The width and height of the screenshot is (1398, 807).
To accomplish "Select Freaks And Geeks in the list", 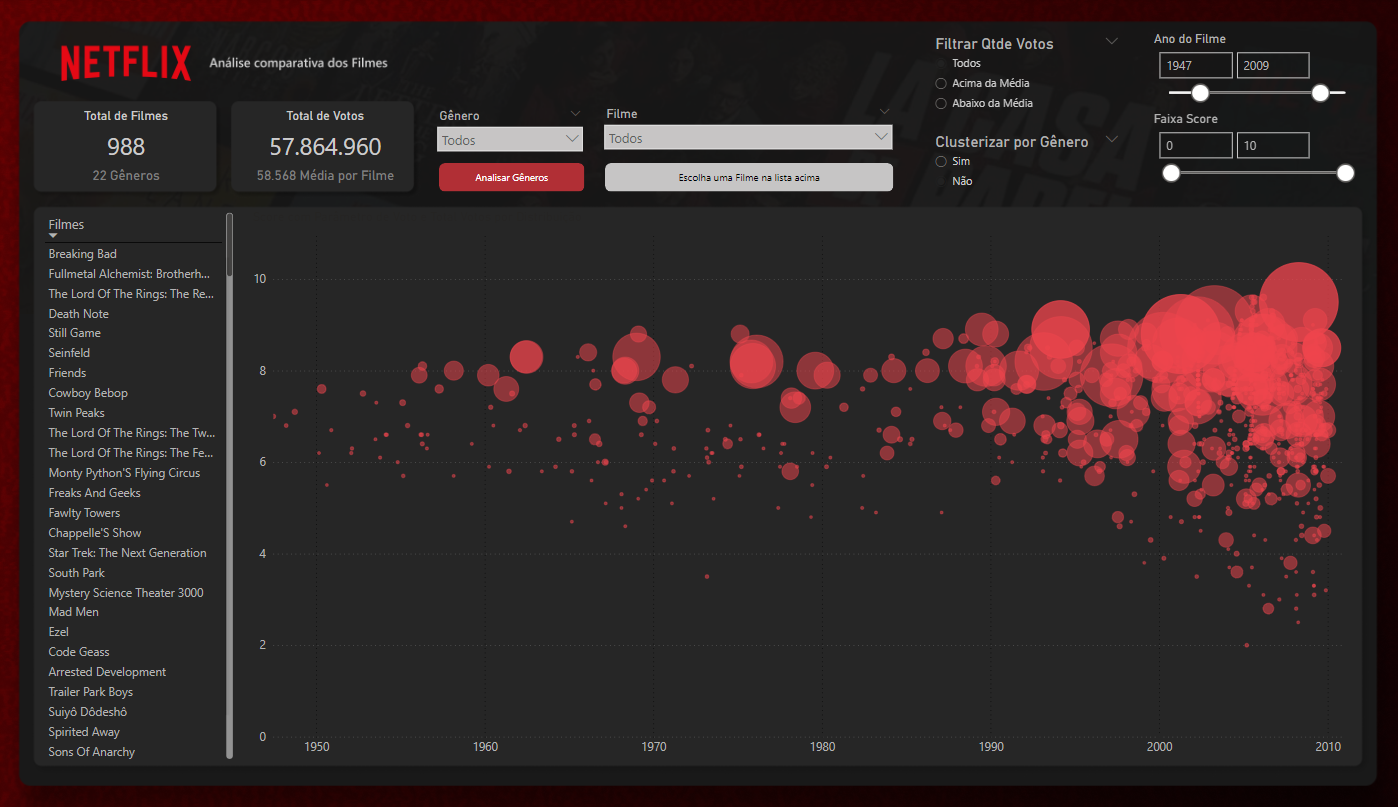I will click(94, 493).
